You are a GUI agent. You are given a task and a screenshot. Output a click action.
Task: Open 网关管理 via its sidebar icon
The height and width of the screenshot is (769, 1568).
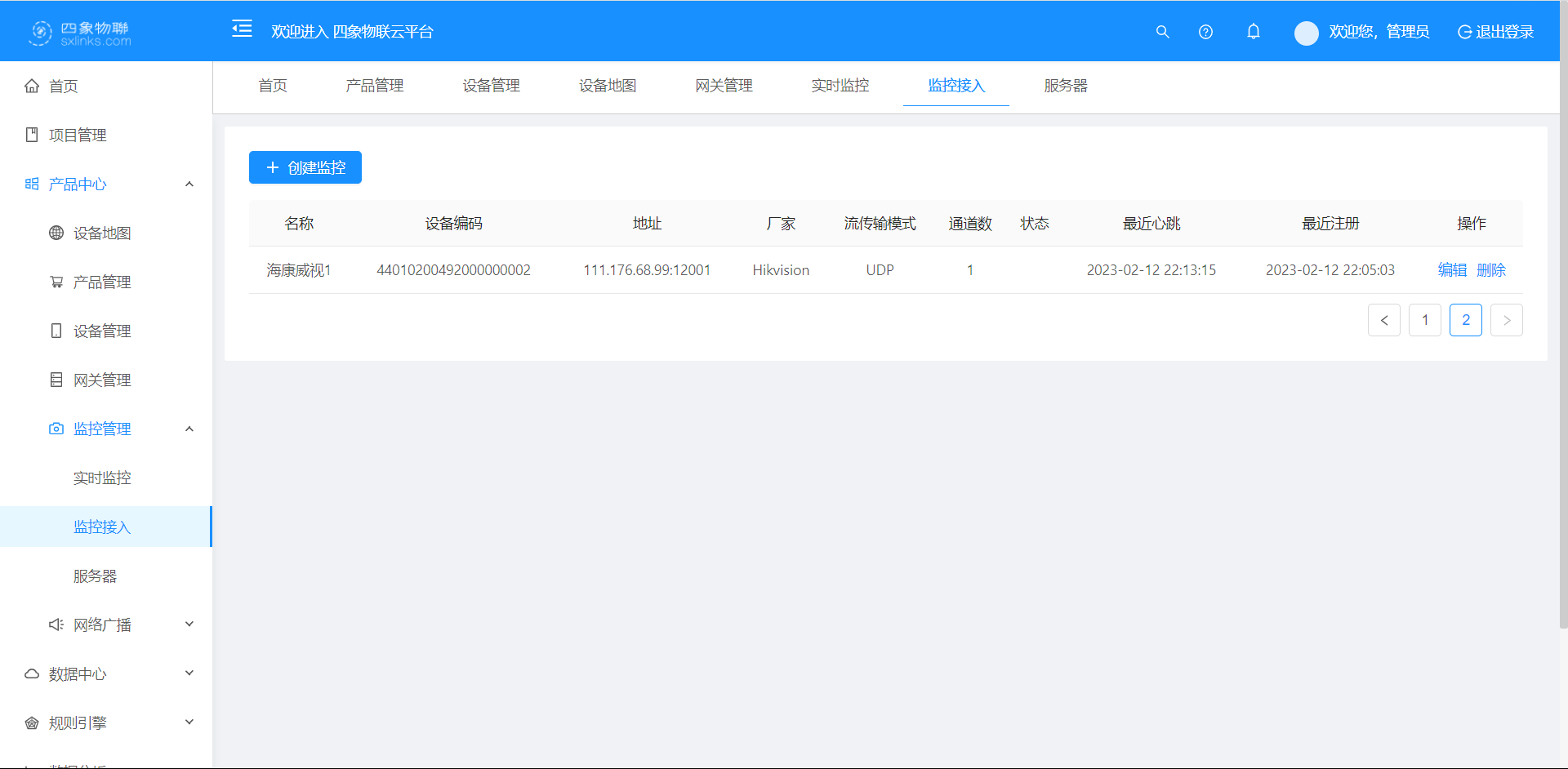55,379
